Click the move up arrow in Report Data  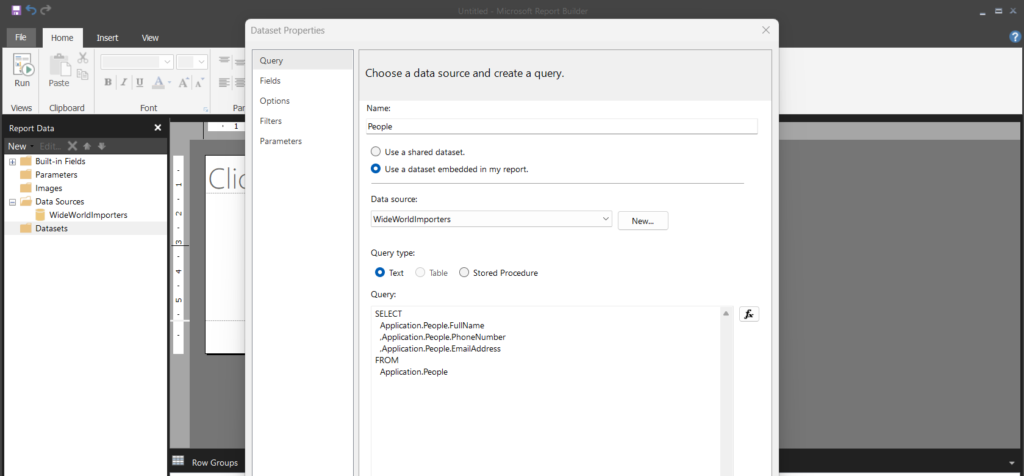[87, 146]
